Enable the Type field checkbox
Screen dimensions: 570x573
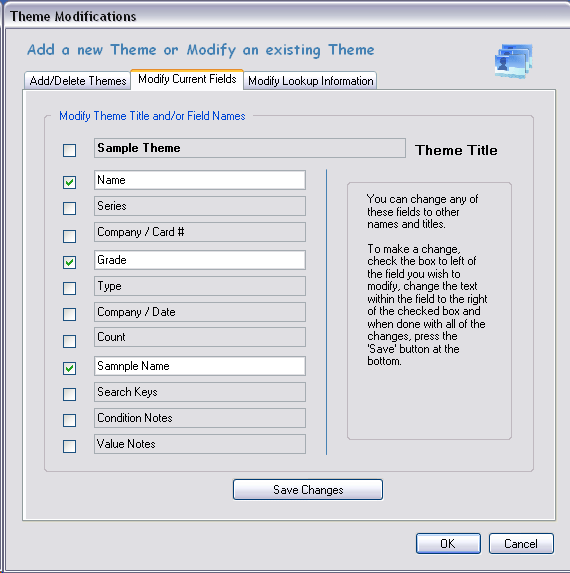[69, 288]
